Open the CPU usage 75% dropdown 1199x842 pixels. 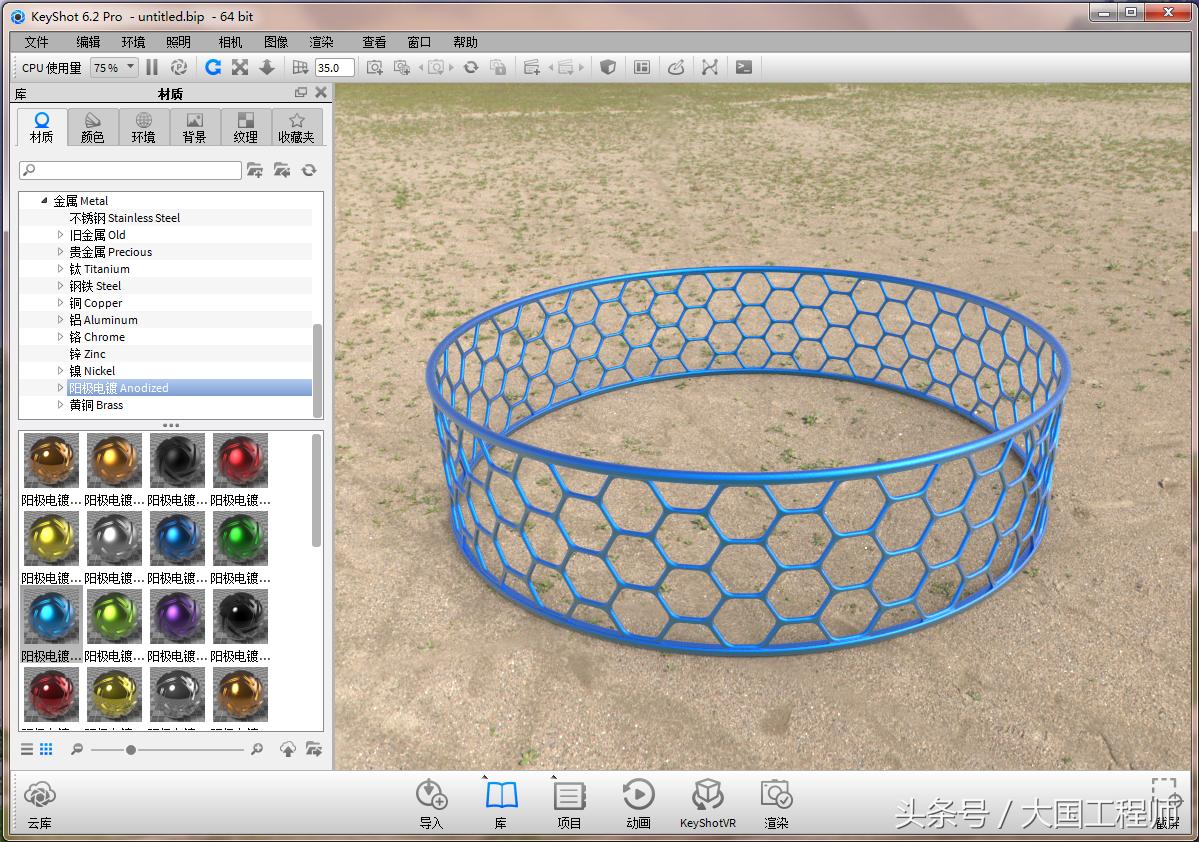click(113, 67)
